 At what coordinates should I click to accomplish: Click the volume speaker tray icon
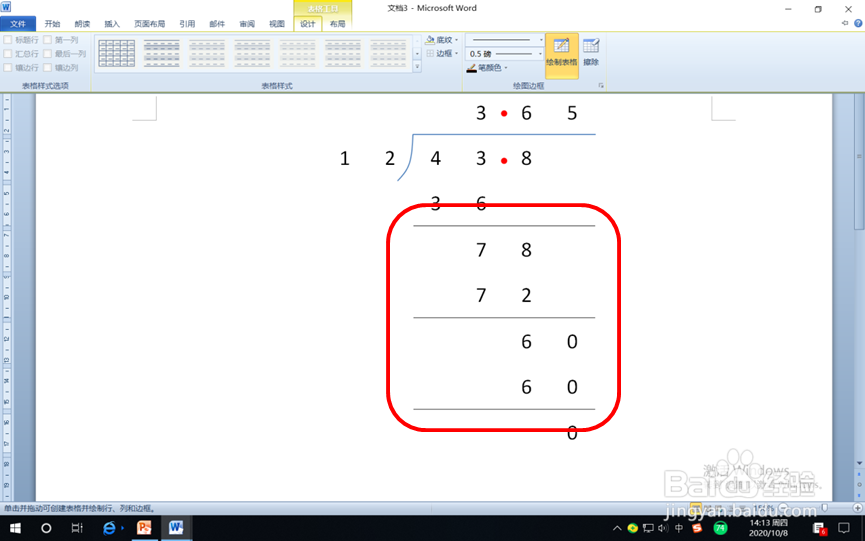pyautogui.click(x=663, y=528)
